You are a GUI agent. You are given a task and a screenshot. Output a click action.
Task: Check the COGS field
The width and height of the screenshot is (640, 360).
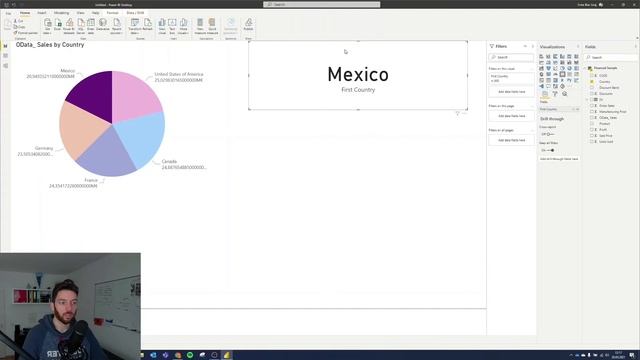click(x=592, y=76)
